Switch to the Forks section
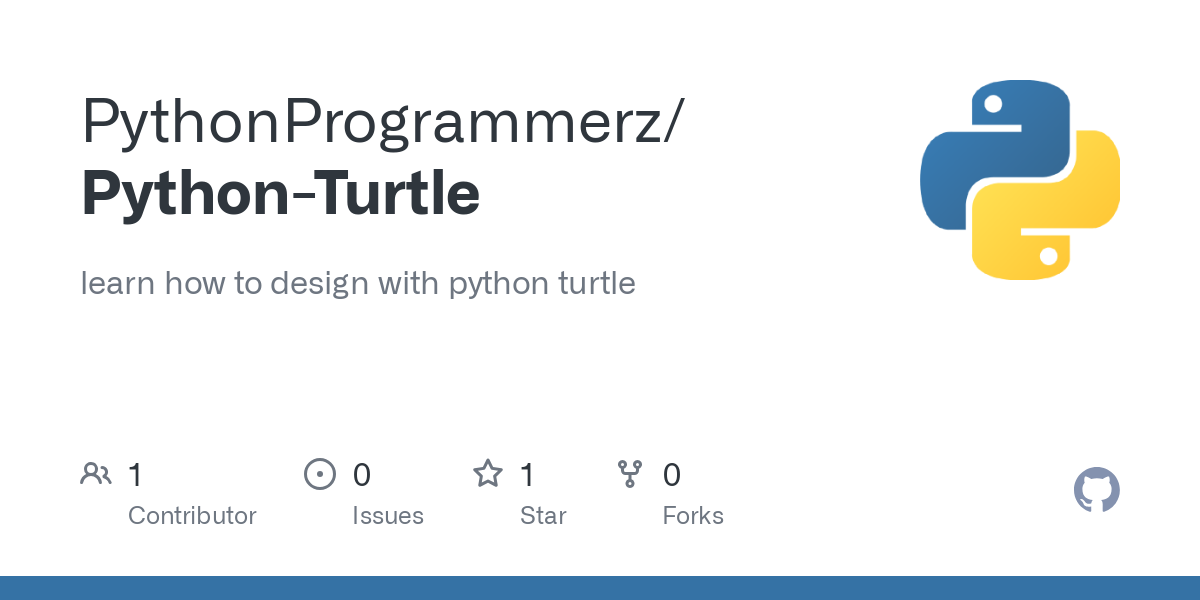 tap(693, 515)
